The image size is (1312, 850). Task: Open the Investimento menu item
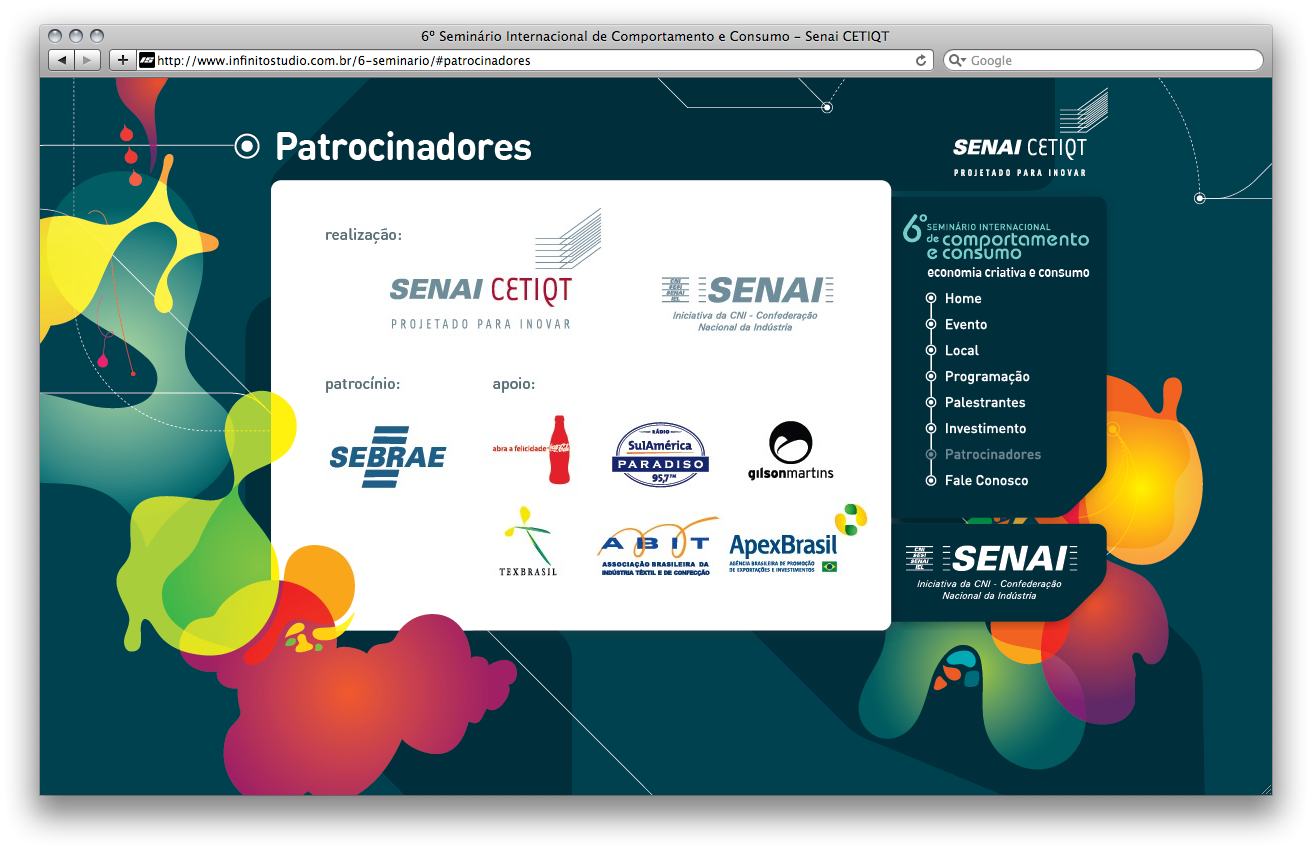point(985,428)
